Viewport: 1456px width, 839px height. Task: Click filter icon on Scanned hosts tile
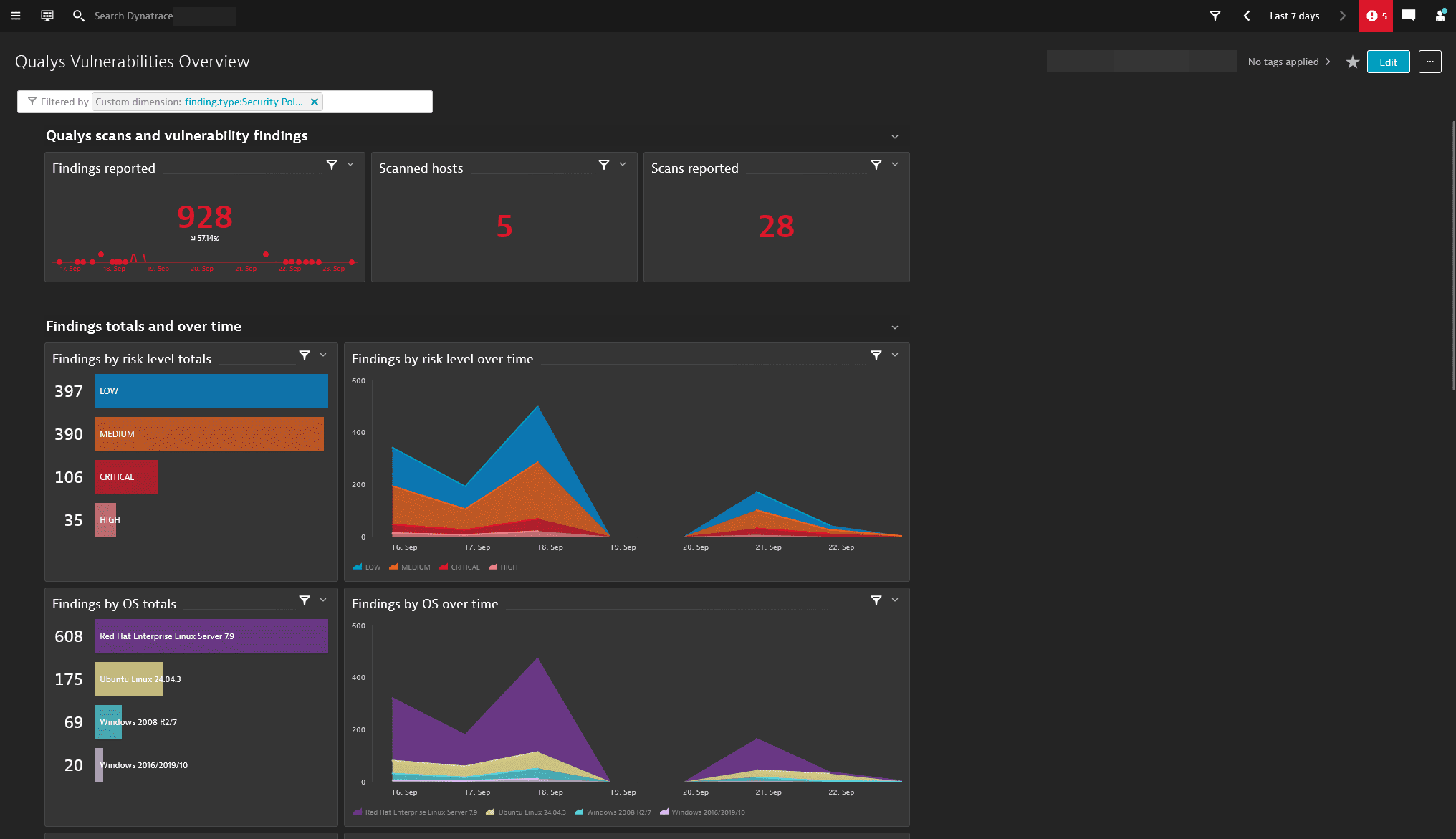[x=604, y=165]
